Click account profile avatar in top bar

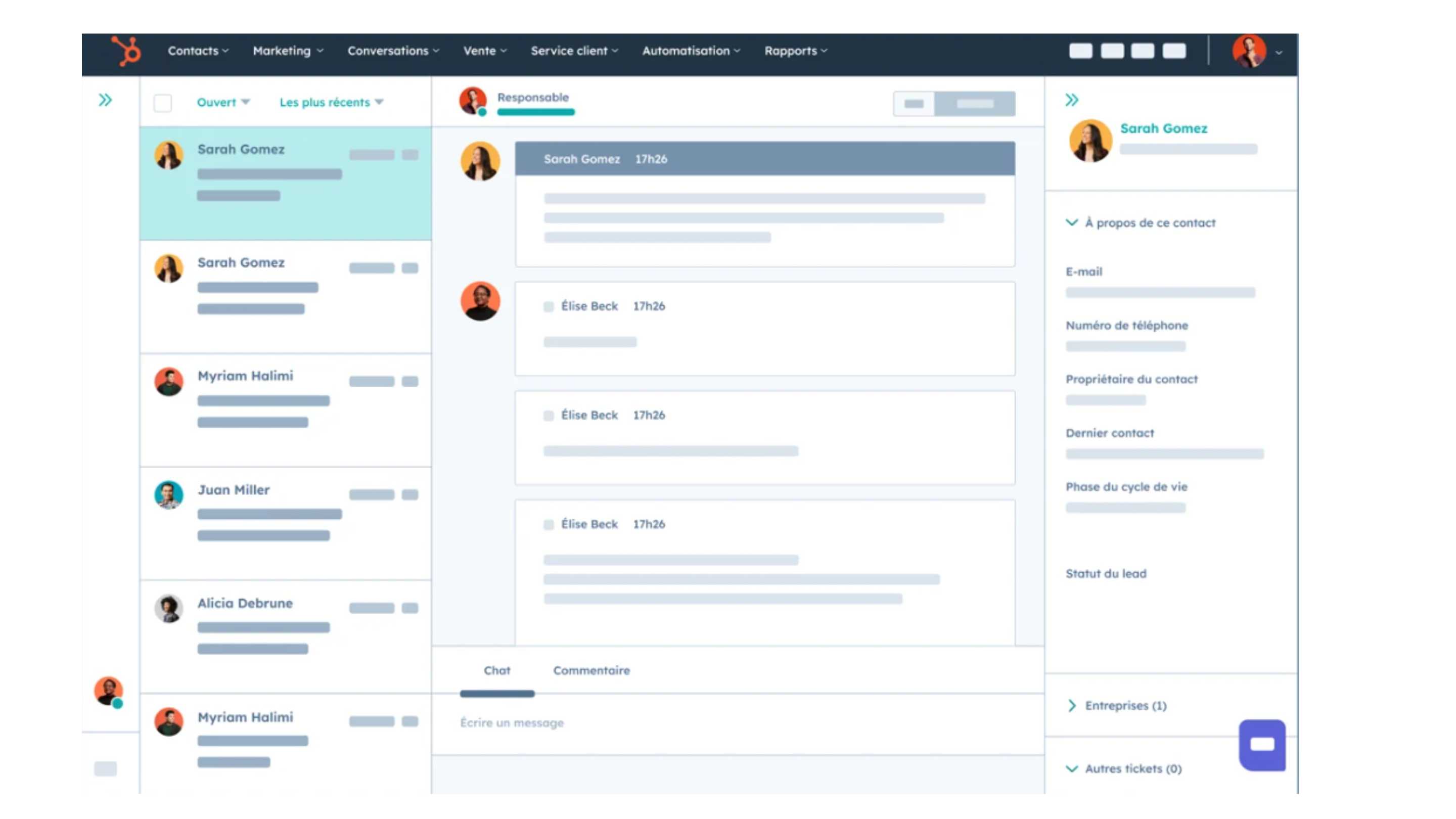(x=1249, y=51)
